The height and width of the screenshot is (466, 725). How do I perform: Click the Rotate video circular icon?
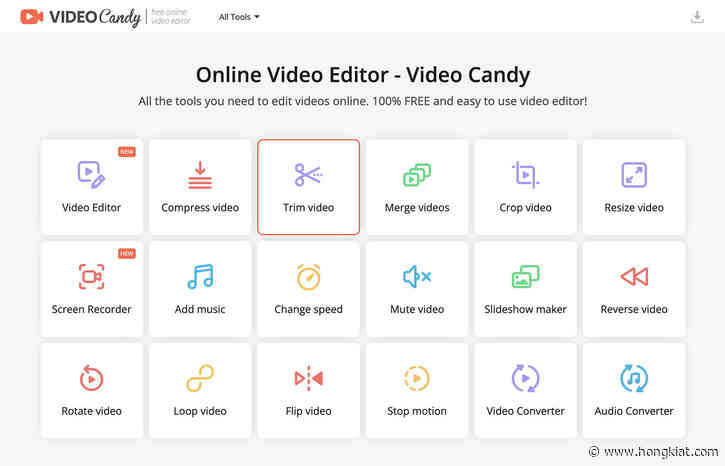[x=92, y=378]
